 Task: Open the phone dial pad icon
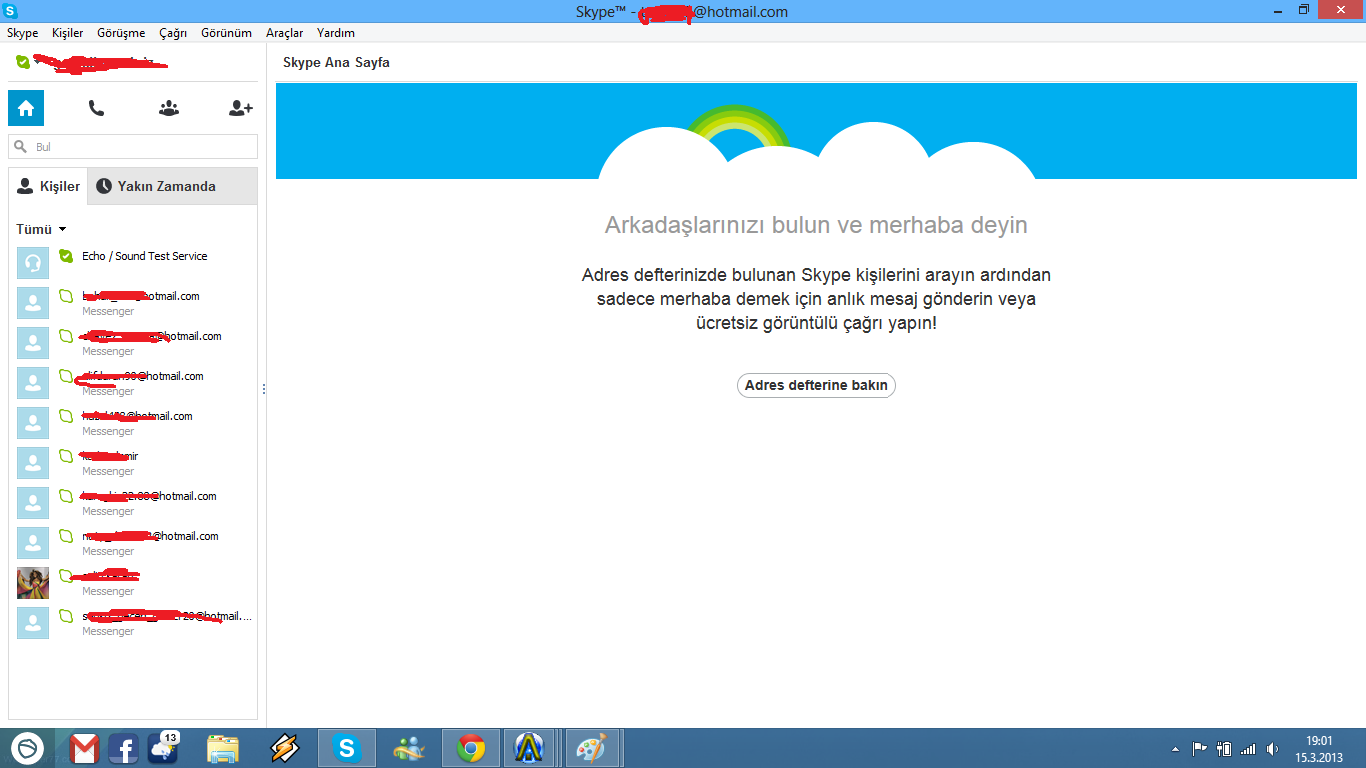tap(96, 108)
